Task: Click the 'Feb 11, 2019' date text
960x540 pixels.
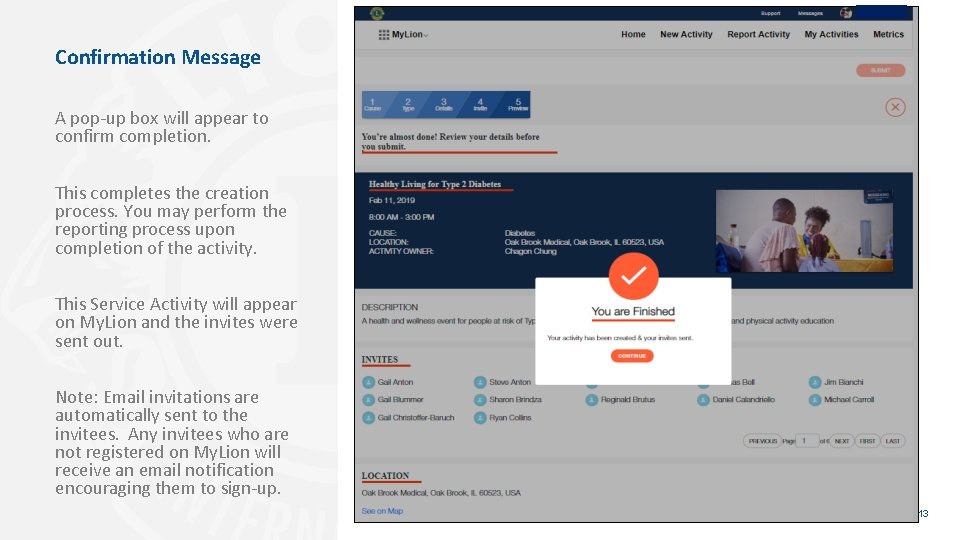Action: click(392, 200)
